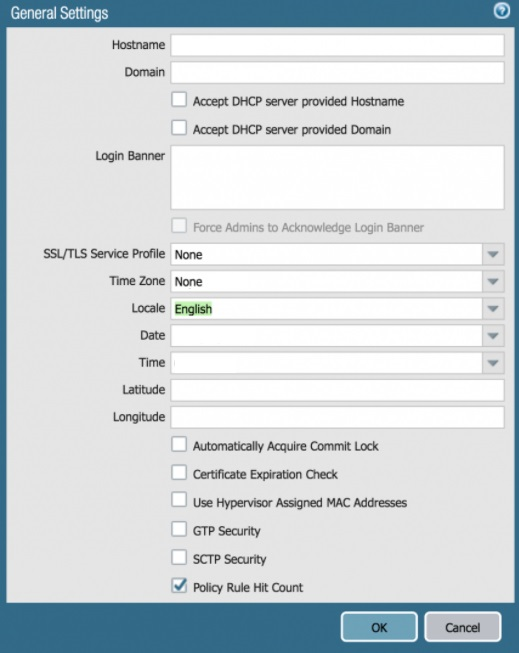
Task: Enable the SCTP Security checkbox
Action: tap(179, 557)
